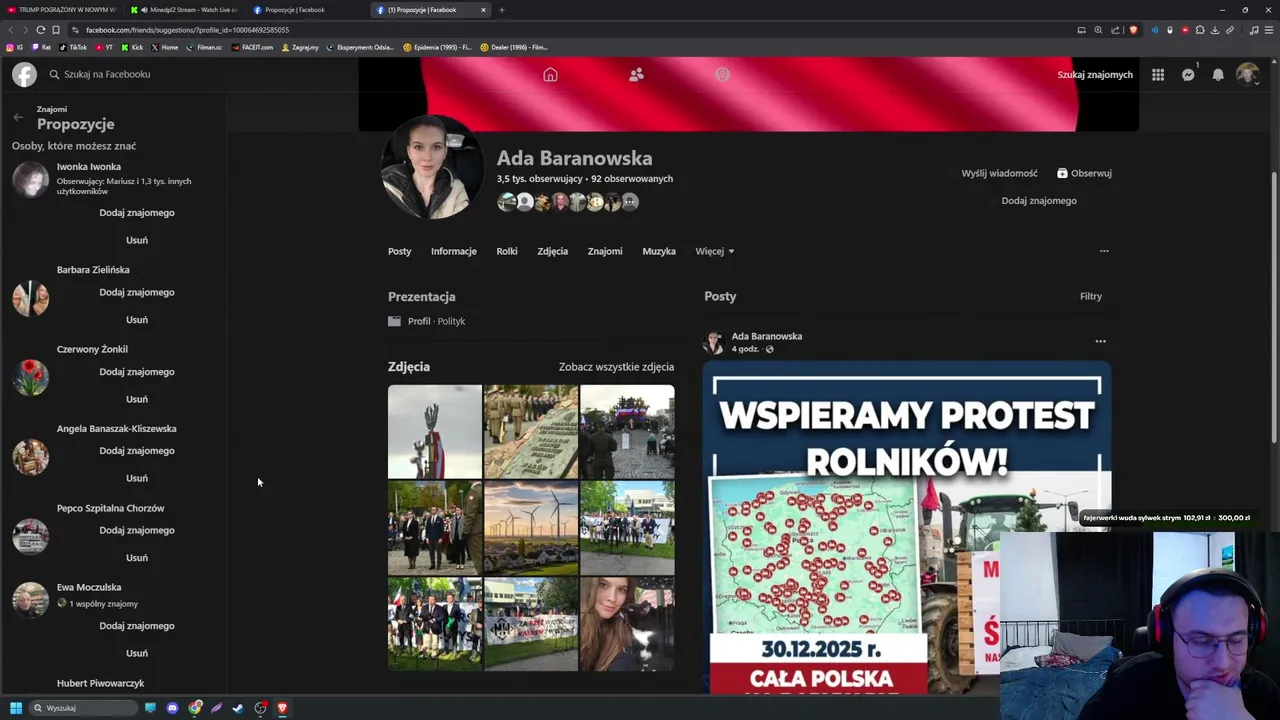Viewport: 1280px width, 720px height.
Task: Open Chrome from the taskbar
Action: tap(195, 708)
